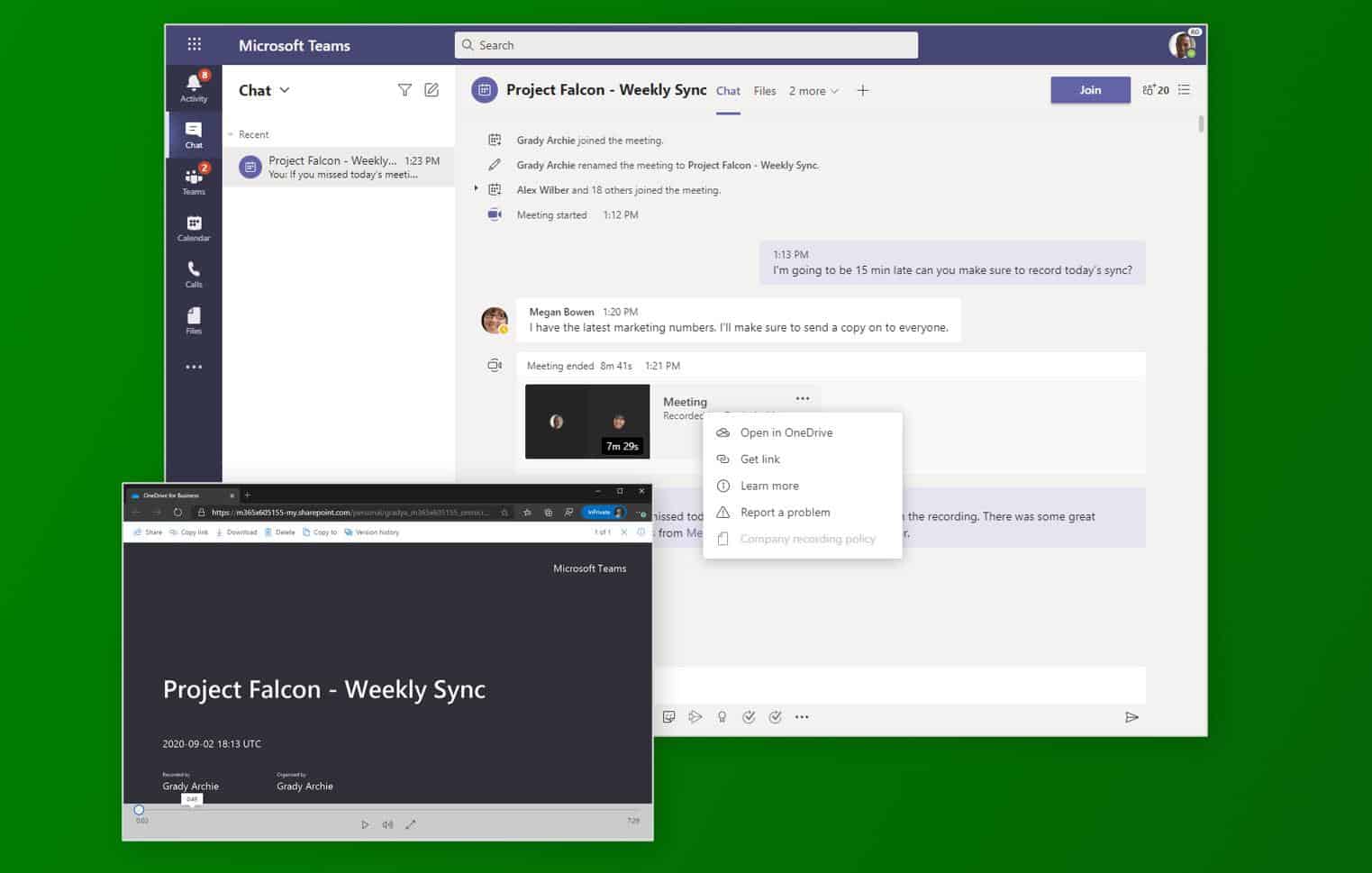Viewport: 1372px width, 873px height.
Task: Choose Report a problem from context menu
Action: tap(802, 512)
